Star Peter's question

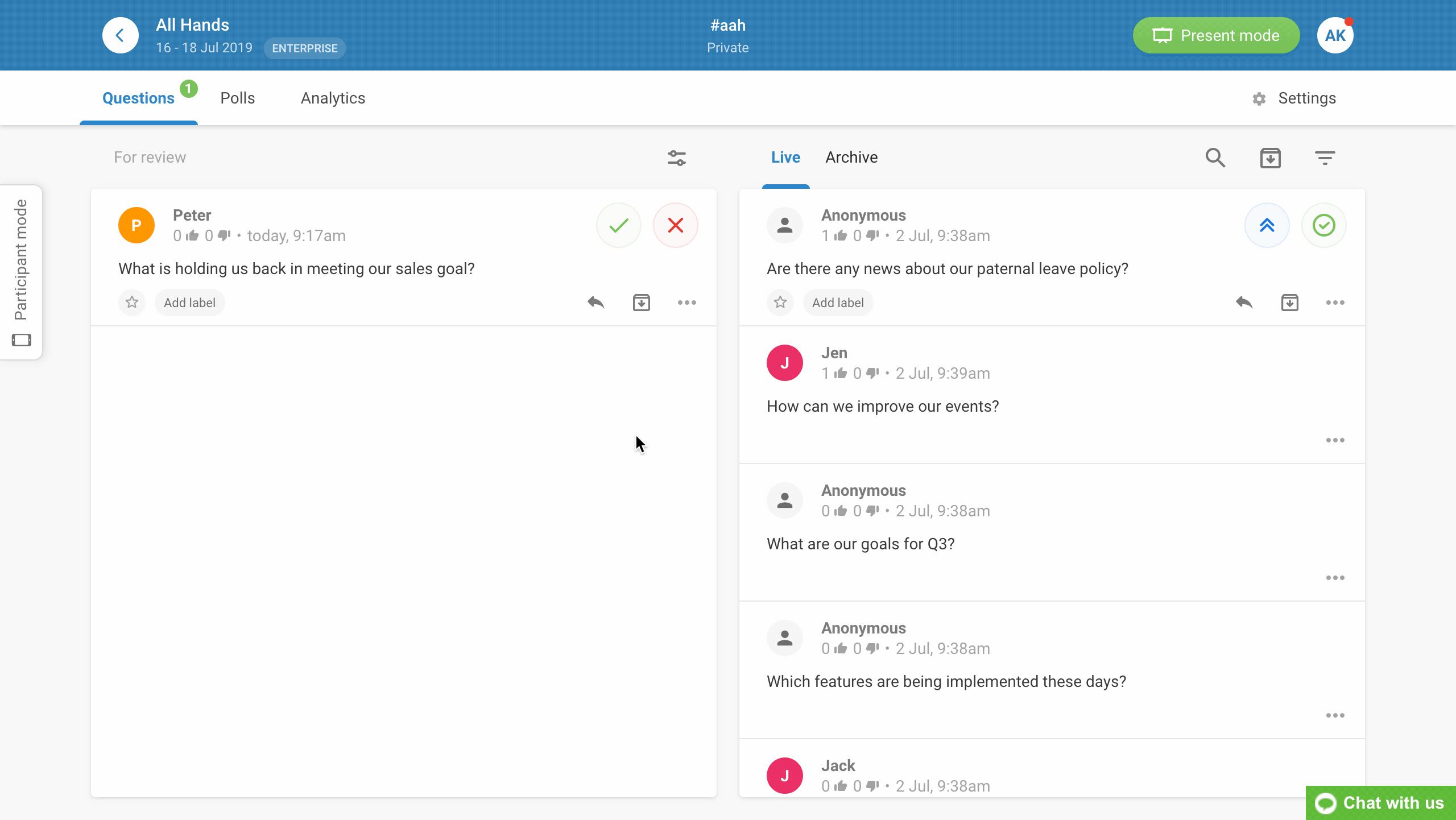pos(132,302)
